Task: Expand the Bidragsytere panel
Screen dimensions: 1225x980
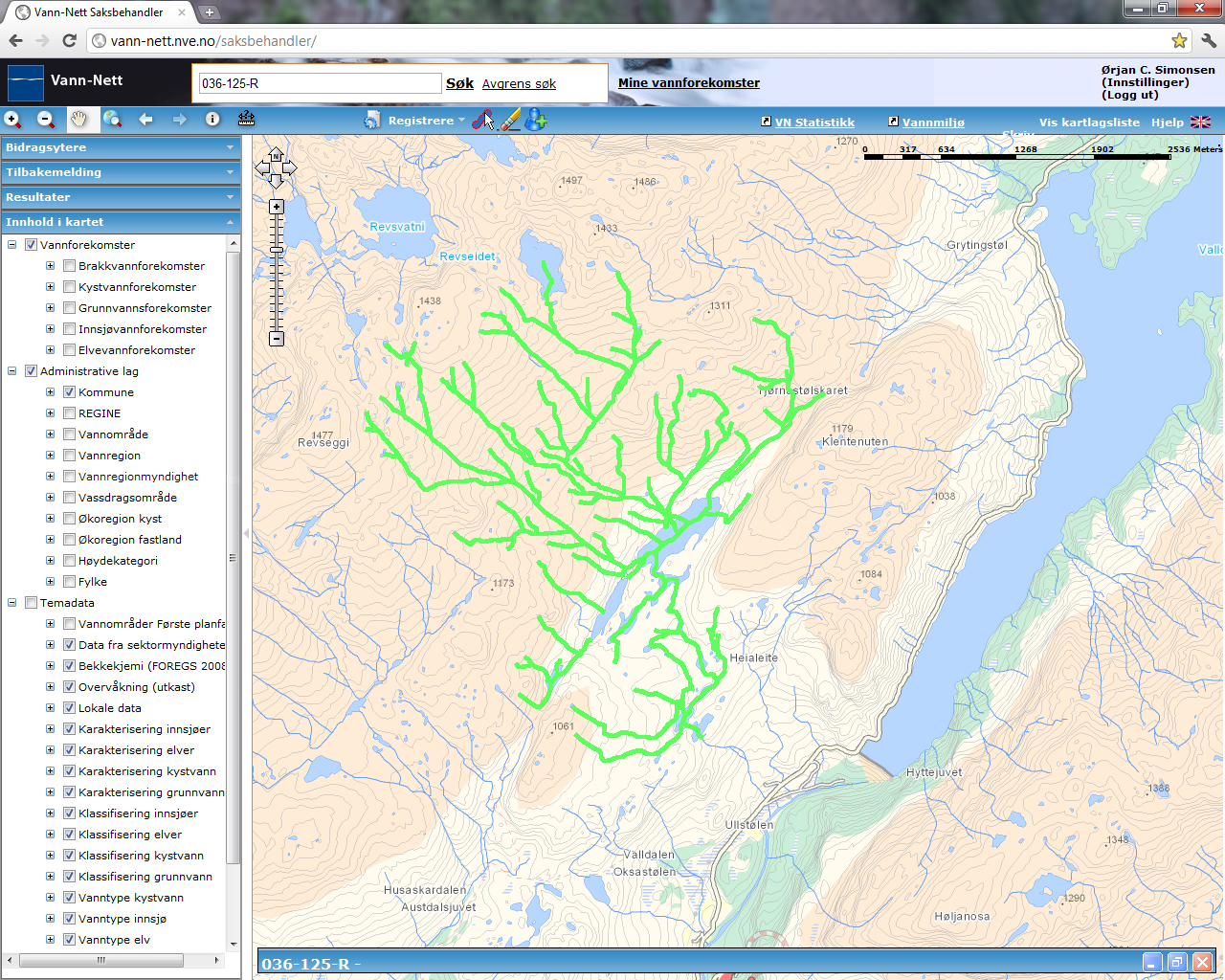Action: tap(121, 147)
